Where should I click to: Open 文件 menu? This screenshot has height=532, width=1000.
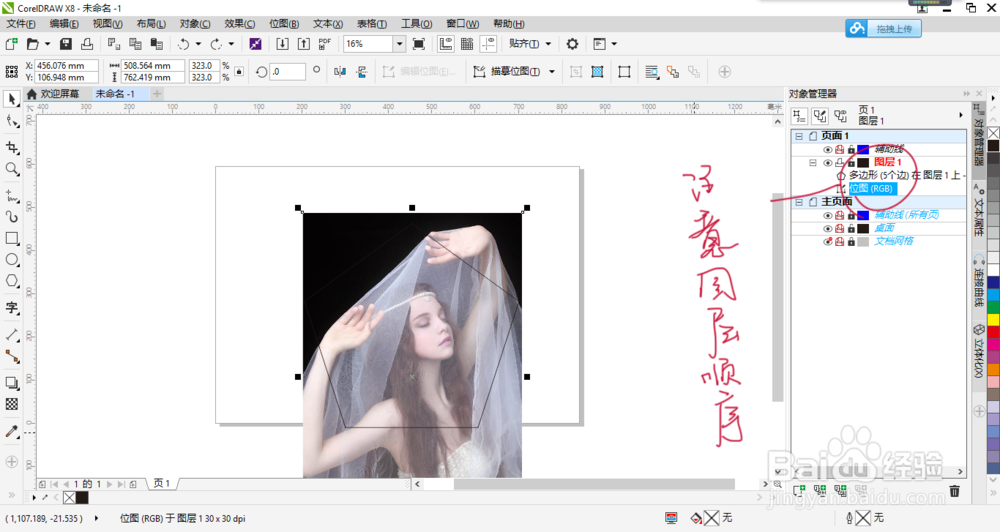pyautogui.click(x=21, y=24)
